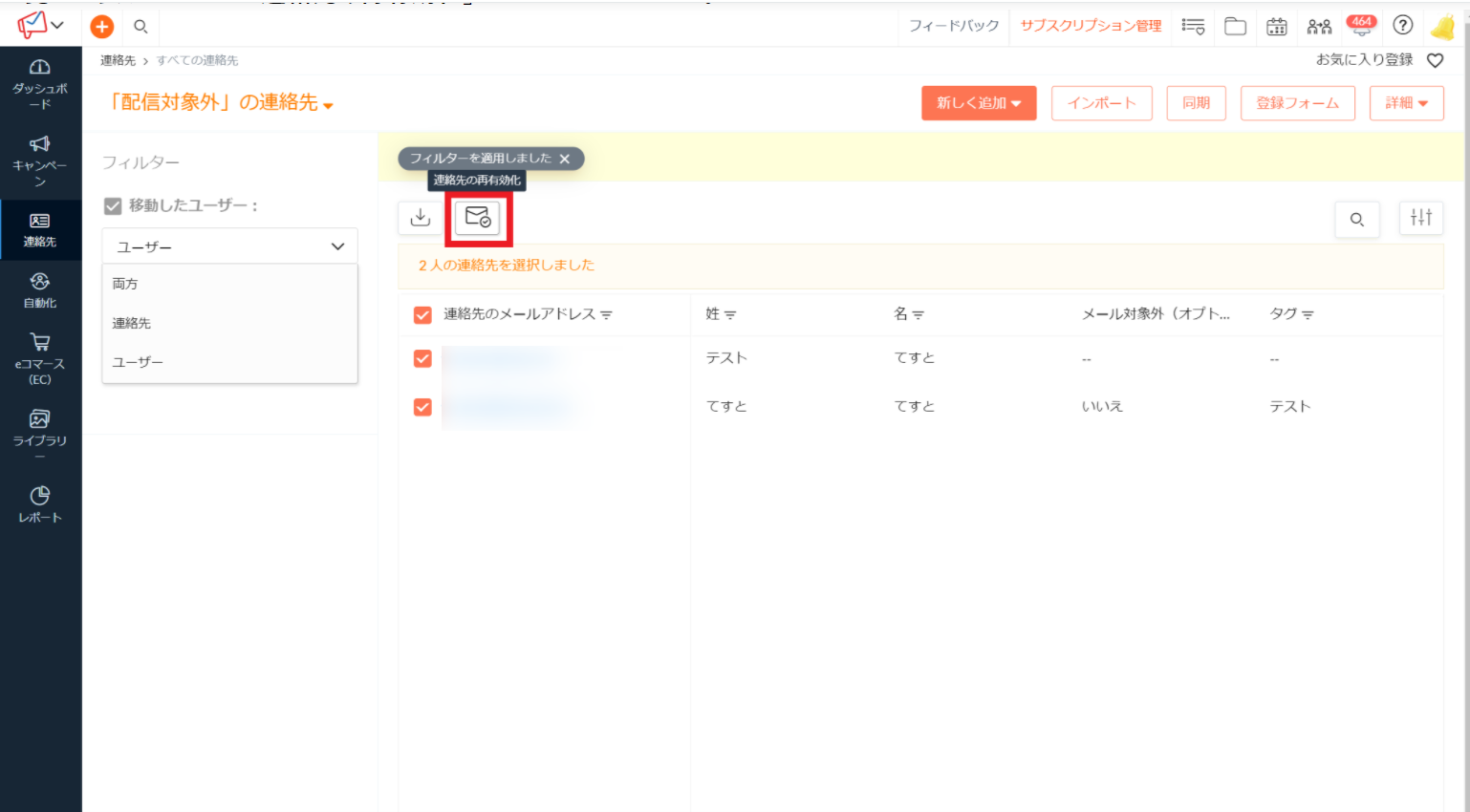The width and height of the screenshot is (1470, 812).
Task: Open the calendar icon in top bar
Action: (x=1276, y=27)
